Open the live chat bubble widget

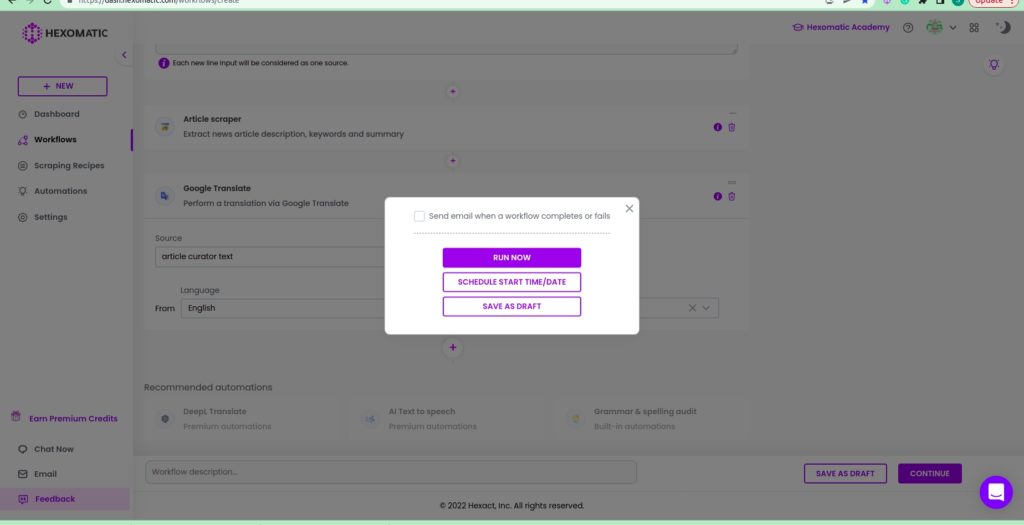(x=996, y=492)
